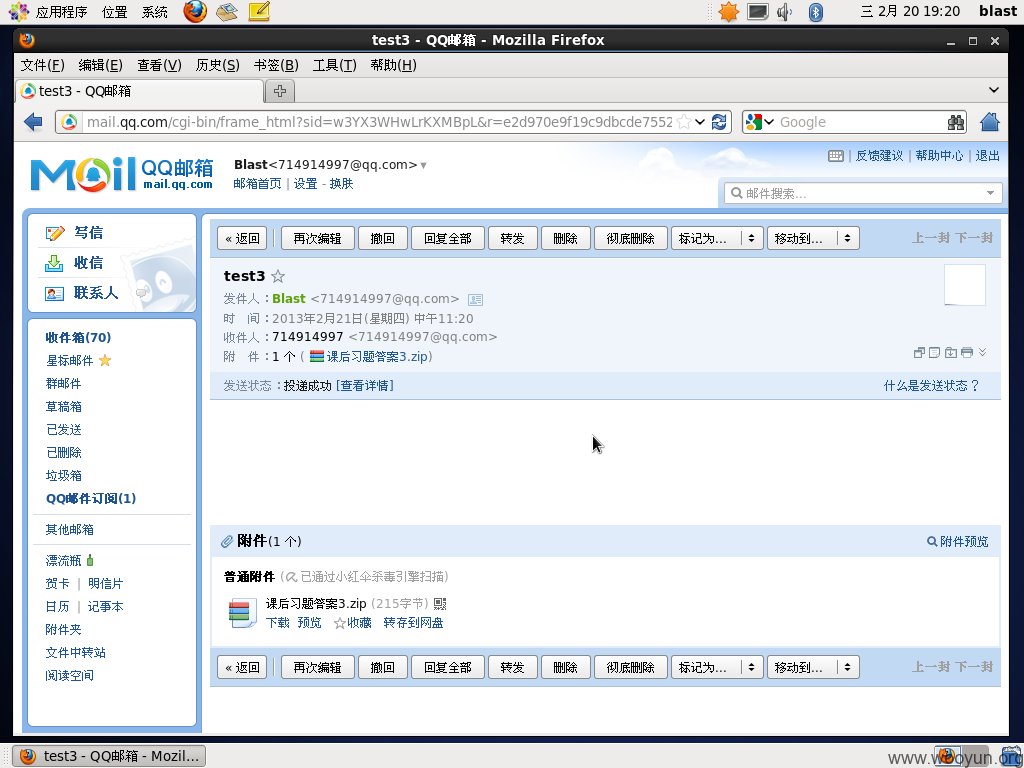Open the 工具 menu

pos(334,65)
